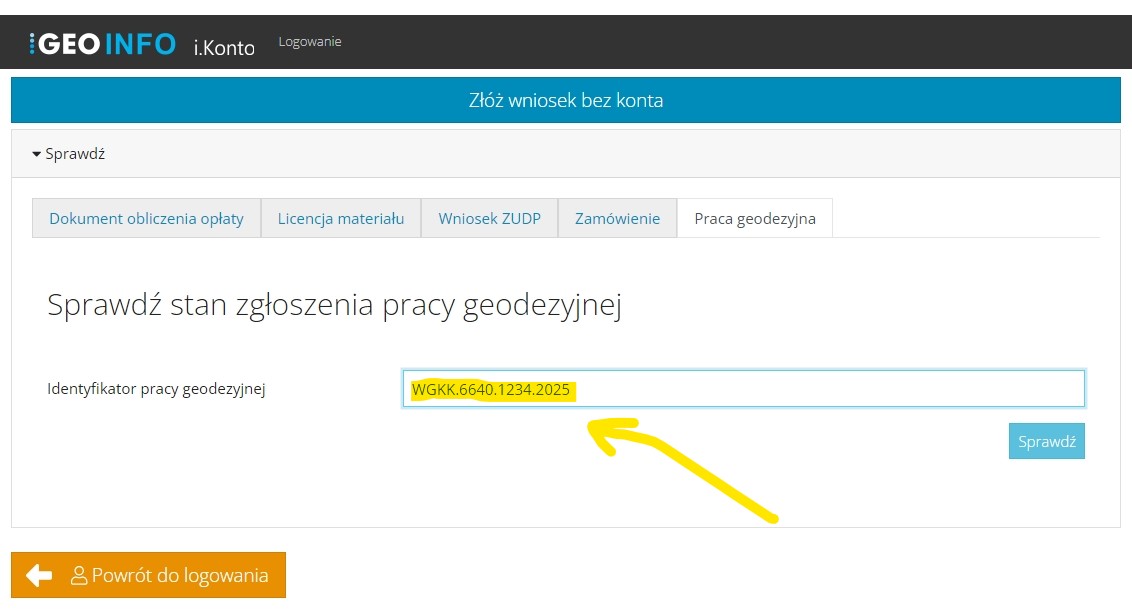
Task: Collapse the Sprawdź section using caret triangle
Action: [x=37, y=155]
